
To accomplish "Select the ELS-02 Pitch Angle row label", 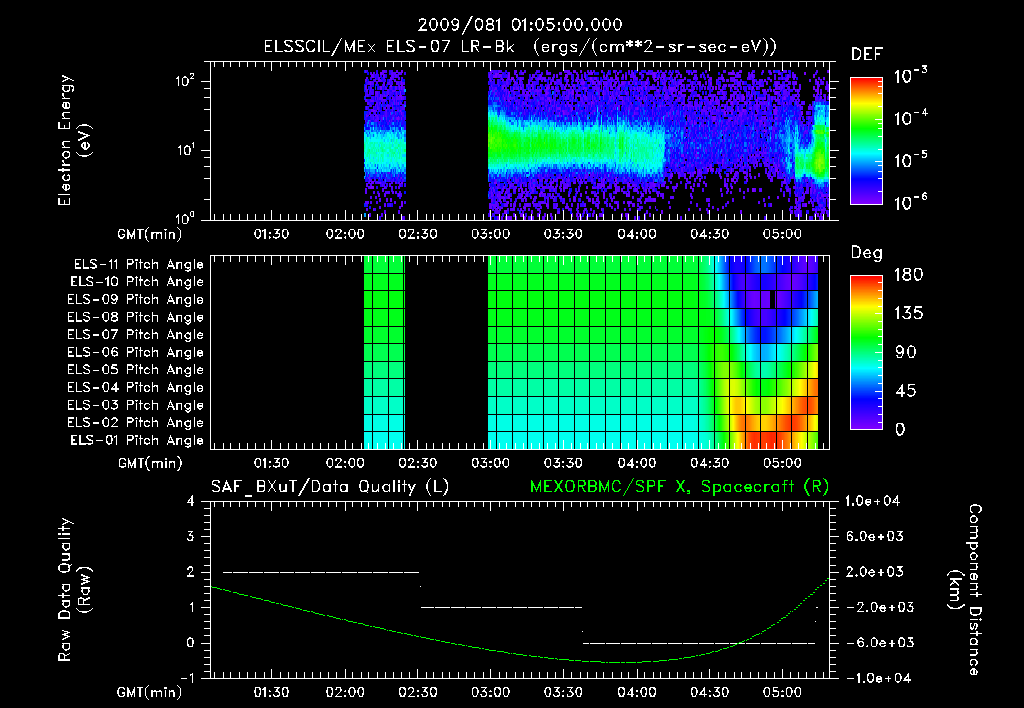I will tap(136, 423).
